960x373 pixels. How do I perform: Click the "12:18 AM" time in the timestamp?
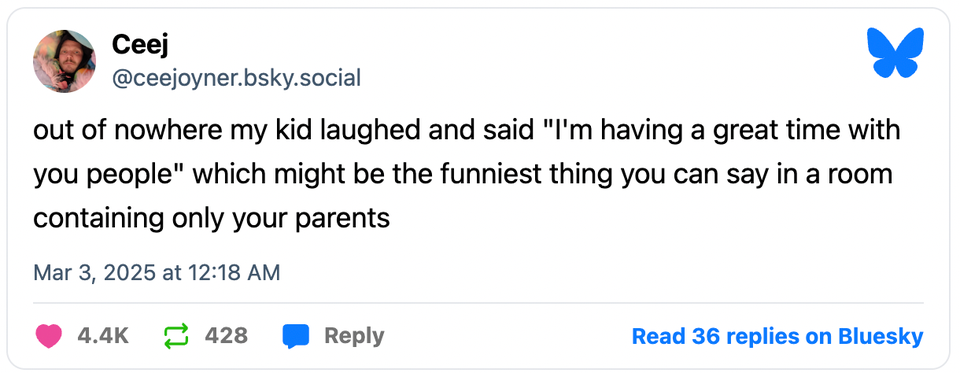238,272
